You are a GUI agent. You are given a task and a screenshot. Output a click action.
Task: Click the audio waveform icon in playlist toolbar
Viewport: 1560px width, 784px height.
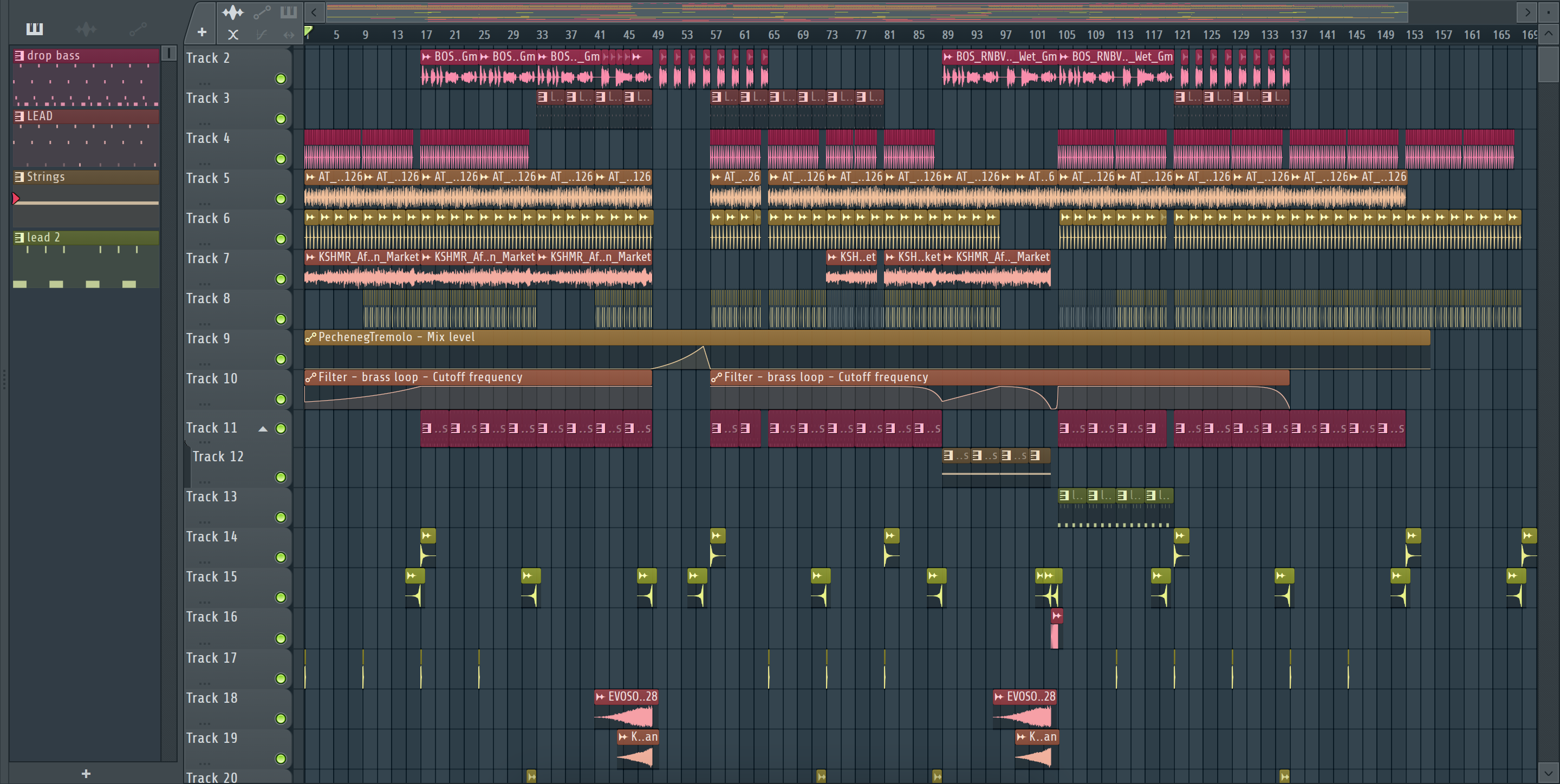point(232,12)
